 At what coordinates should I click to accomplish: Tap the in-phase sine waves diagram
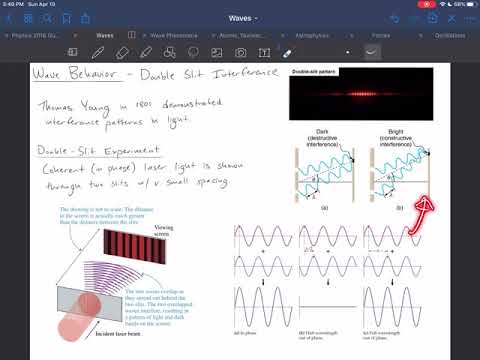(263, 280)
